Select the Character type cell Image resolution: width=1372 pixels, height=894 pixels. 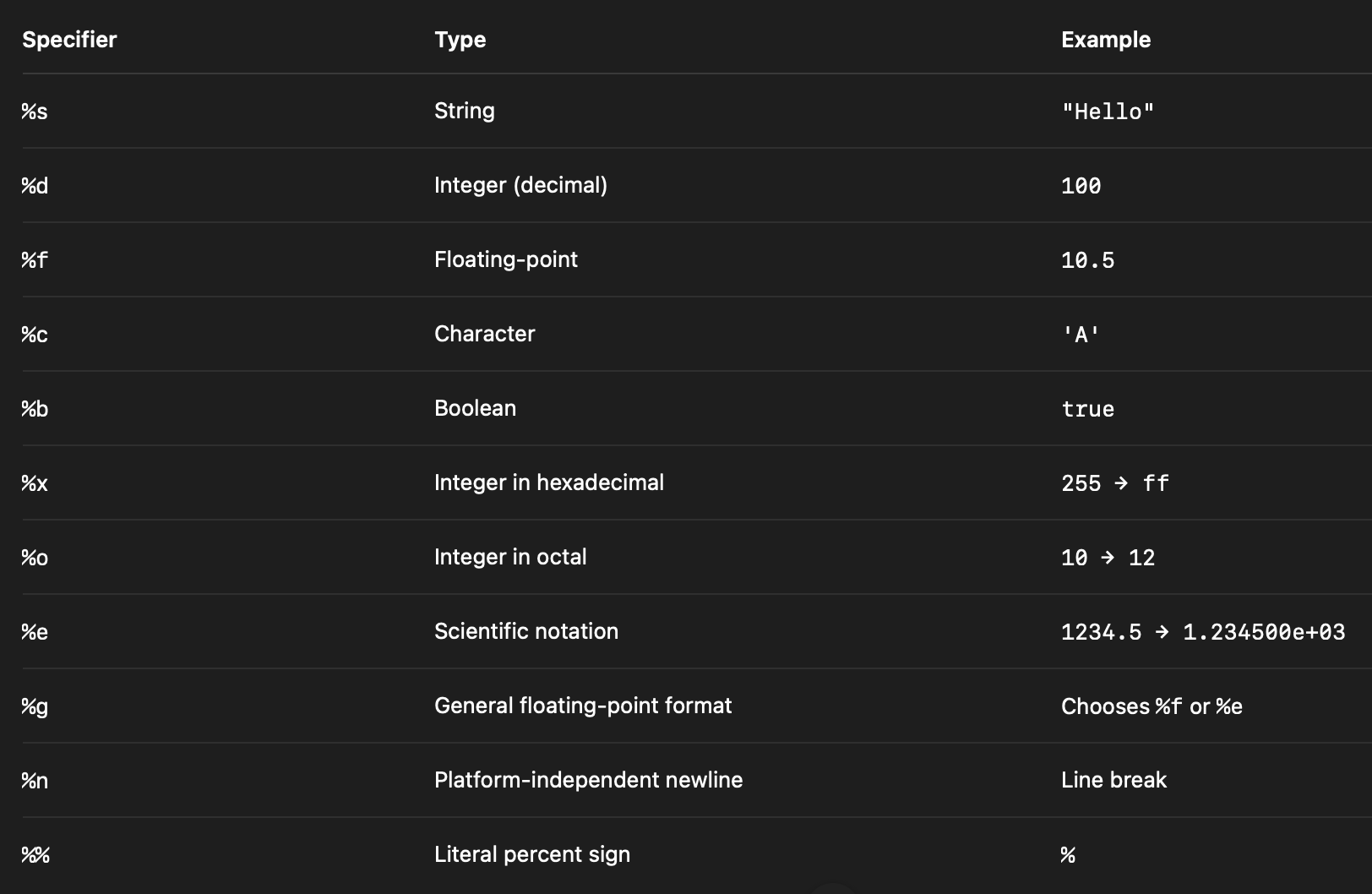(x=484, y=334)
